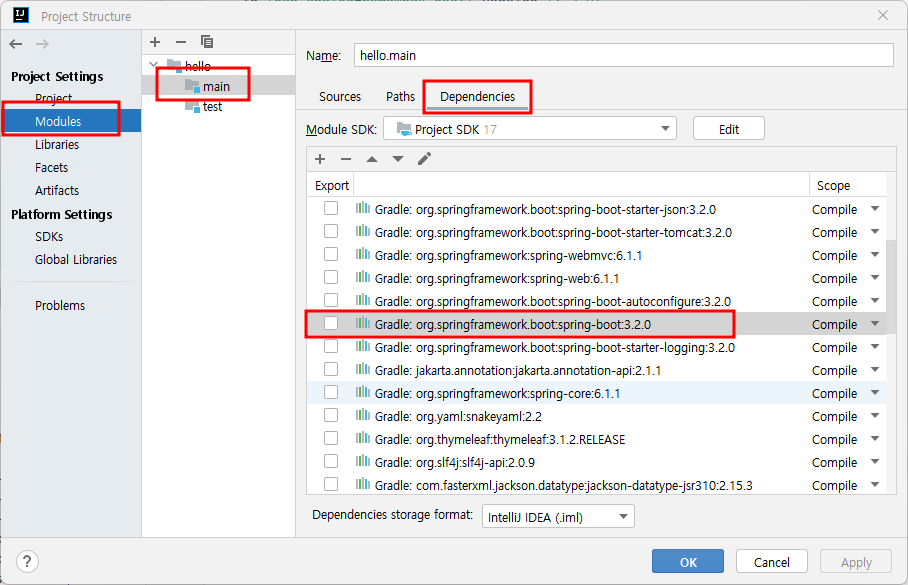Select the main module in tree
Image resolution: width=908 pixels, height=585 pixels.
click(x=218, y=86)
